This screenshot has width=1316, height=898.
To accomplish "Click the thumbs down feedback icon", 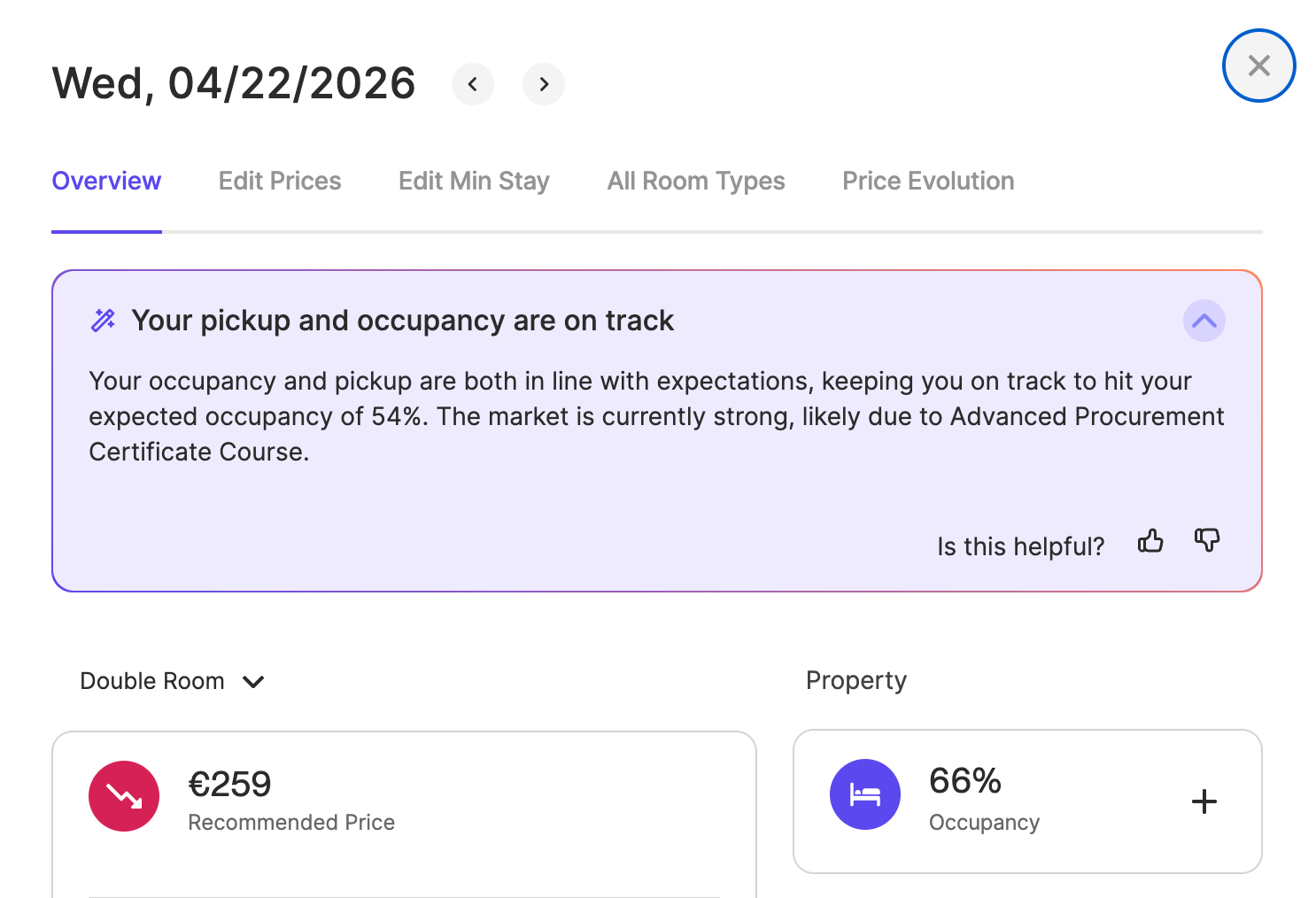I will click(1206, 540).
